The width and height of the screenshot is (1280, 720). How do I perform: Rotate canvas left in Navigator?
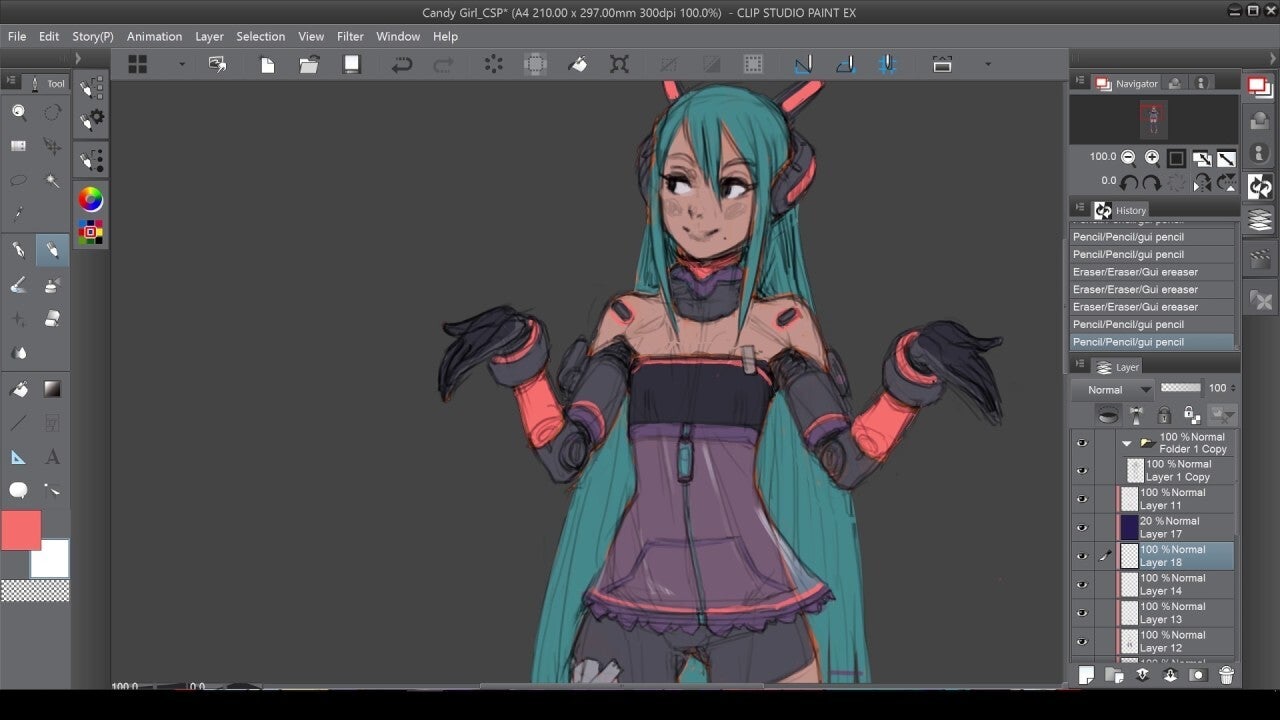(x=1129, y=182)
